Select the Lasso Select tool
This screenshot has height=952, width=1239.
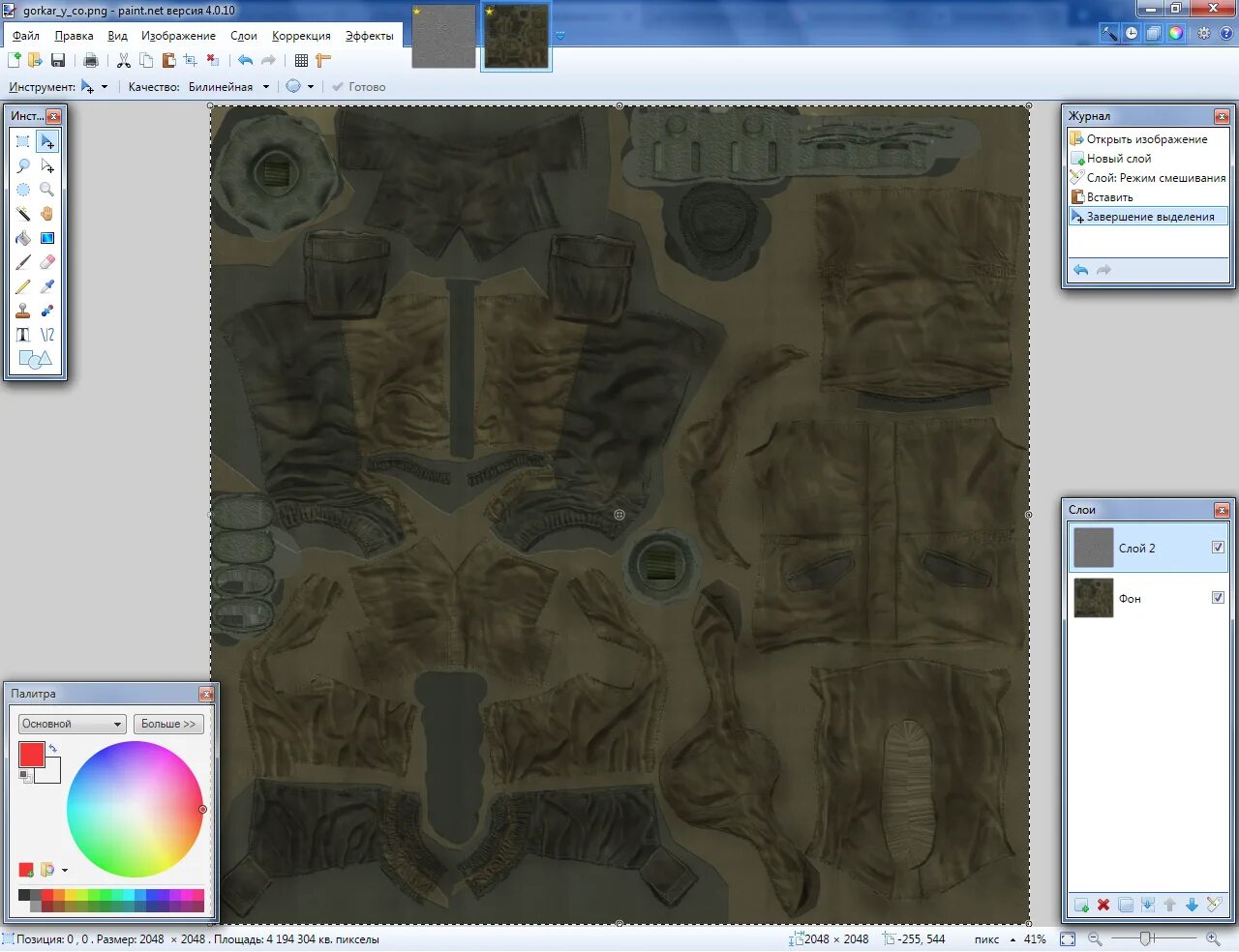(23, 165)
